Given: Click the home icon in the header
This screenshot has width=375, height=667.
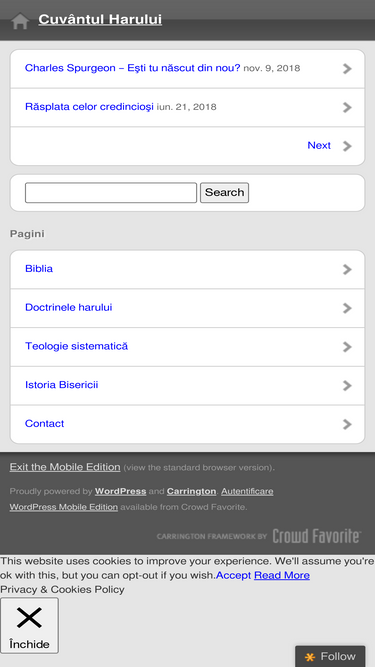Looking at the screenshot, I should click(20, 21).
